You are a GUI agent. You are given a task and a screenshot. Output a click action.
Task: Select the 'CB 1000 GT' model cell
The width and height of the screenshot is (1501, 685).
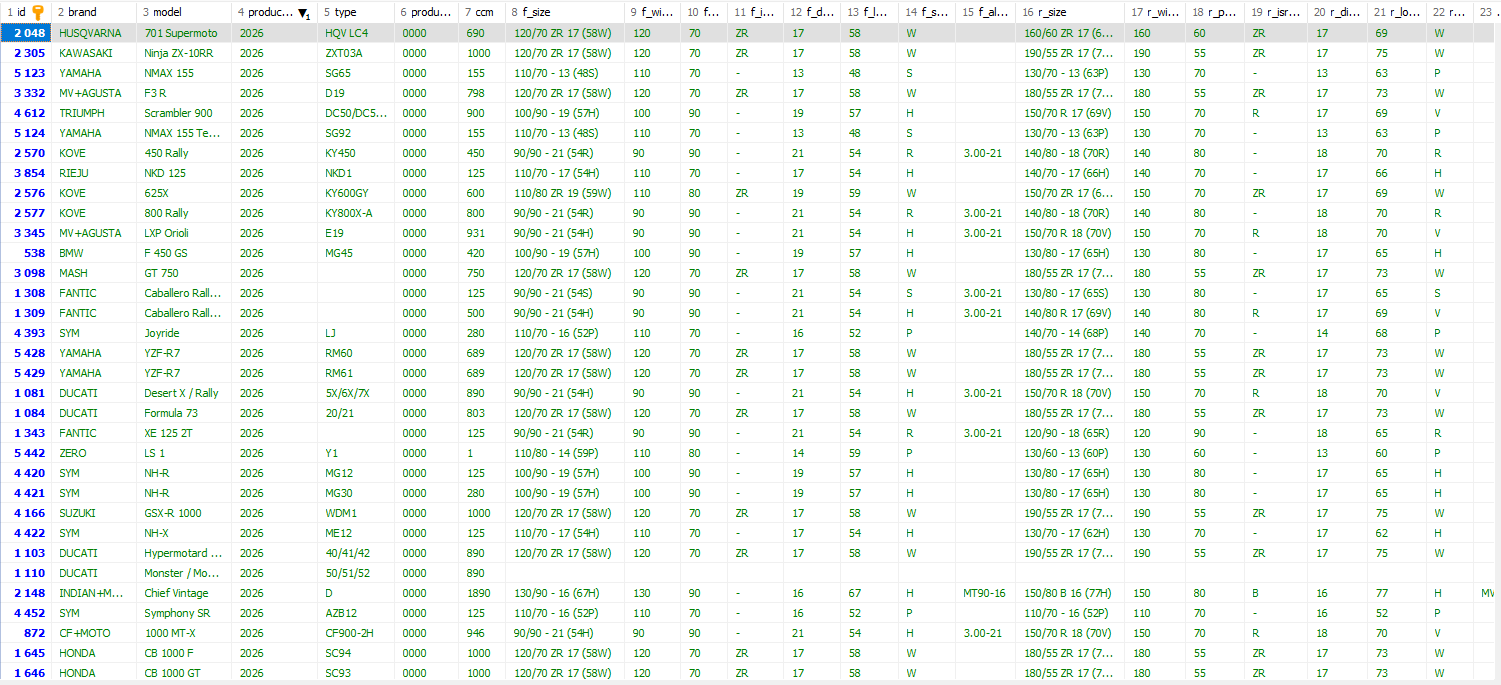[x=184, y=673]
